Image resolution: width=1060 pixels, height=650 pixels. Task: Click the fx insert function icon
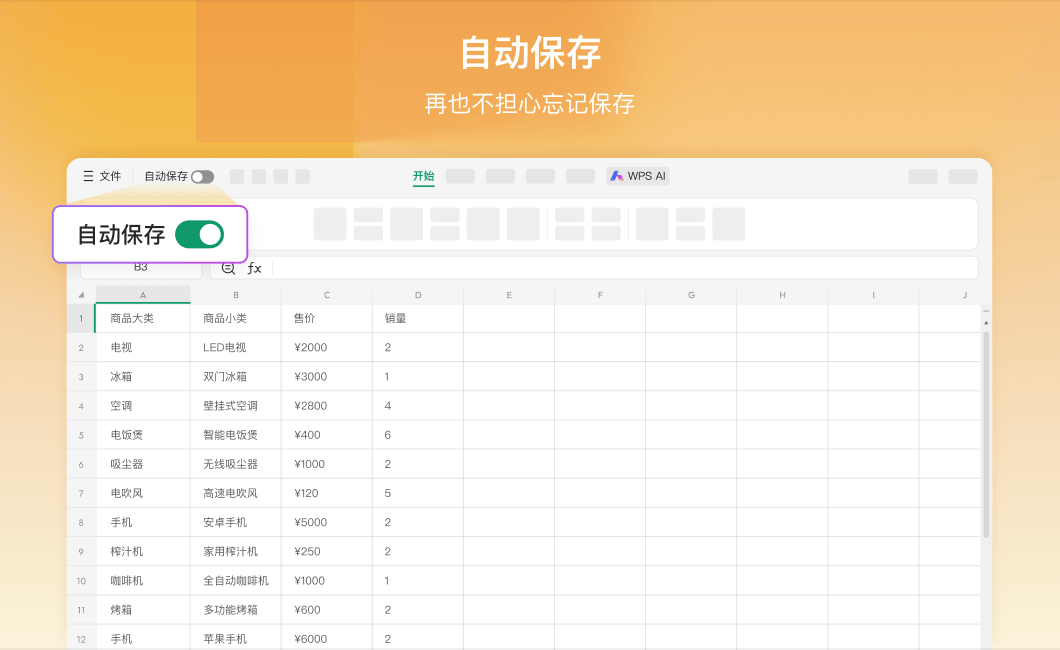pos(256,267)
